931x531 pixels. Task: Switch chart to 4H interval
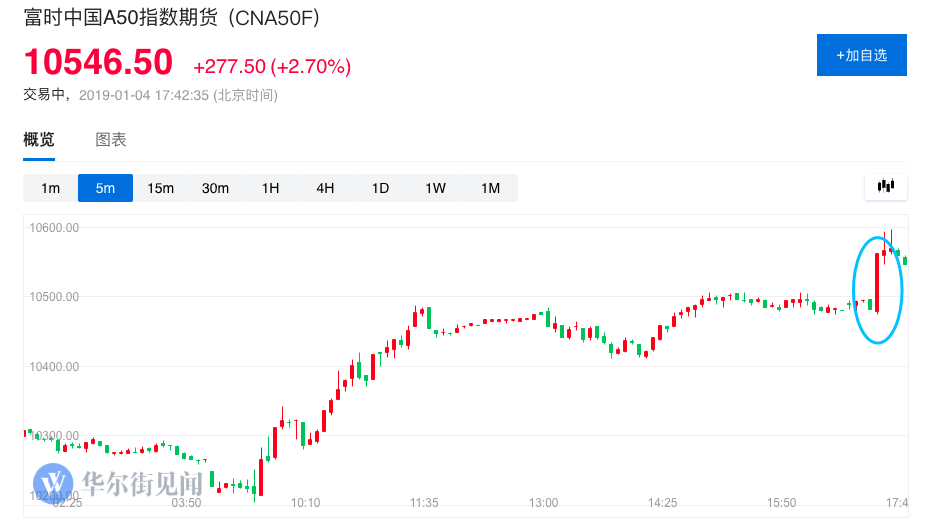325,188
